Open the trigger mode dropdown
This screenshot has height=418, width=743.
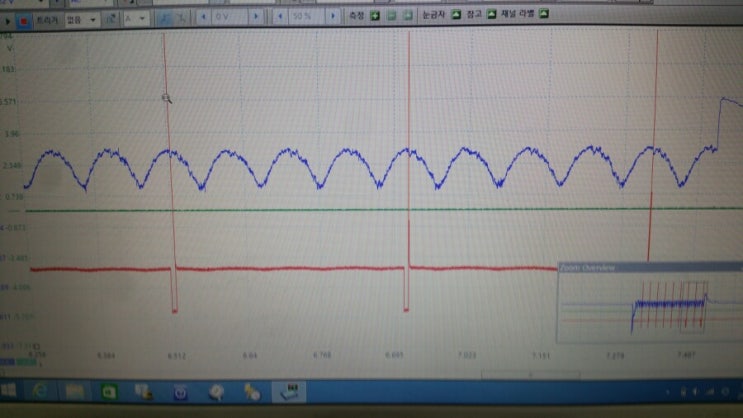click(x=82, y=20)
